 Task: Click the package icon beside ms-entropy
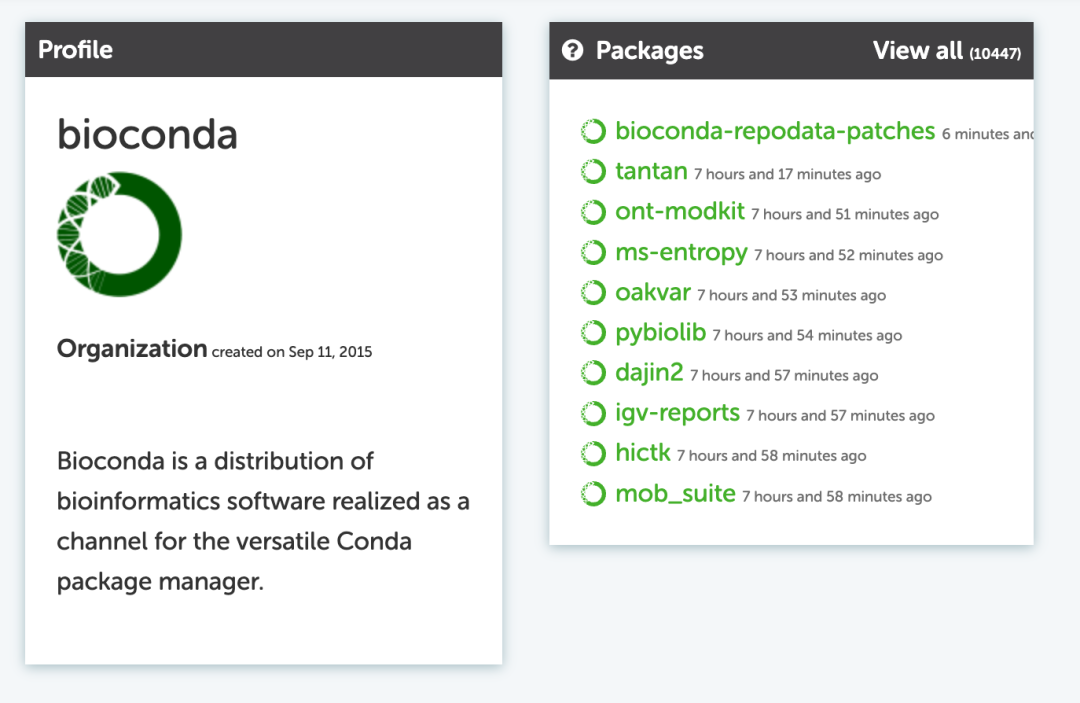[x=593, y=253]
